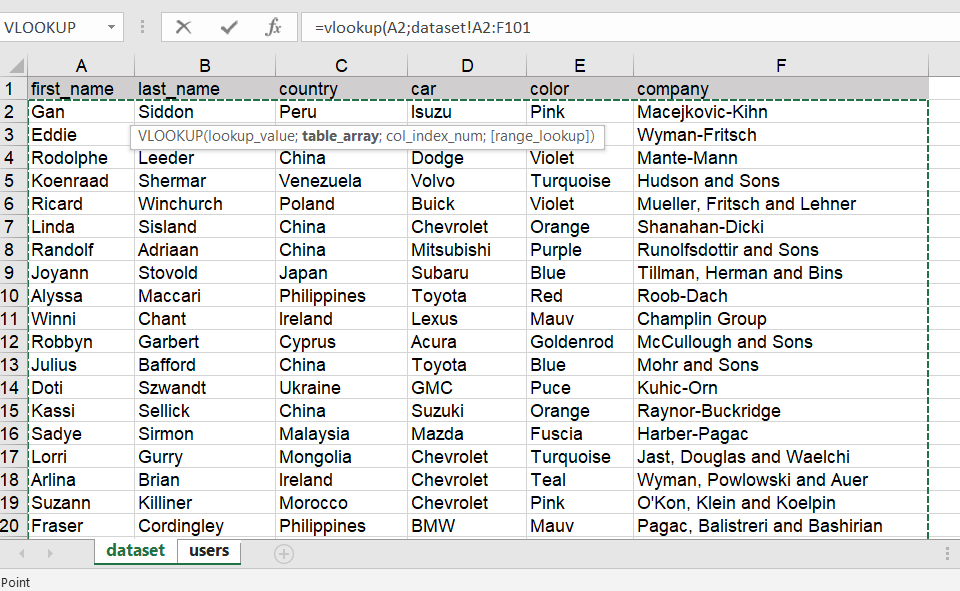Select cell containing BMW

467,525
